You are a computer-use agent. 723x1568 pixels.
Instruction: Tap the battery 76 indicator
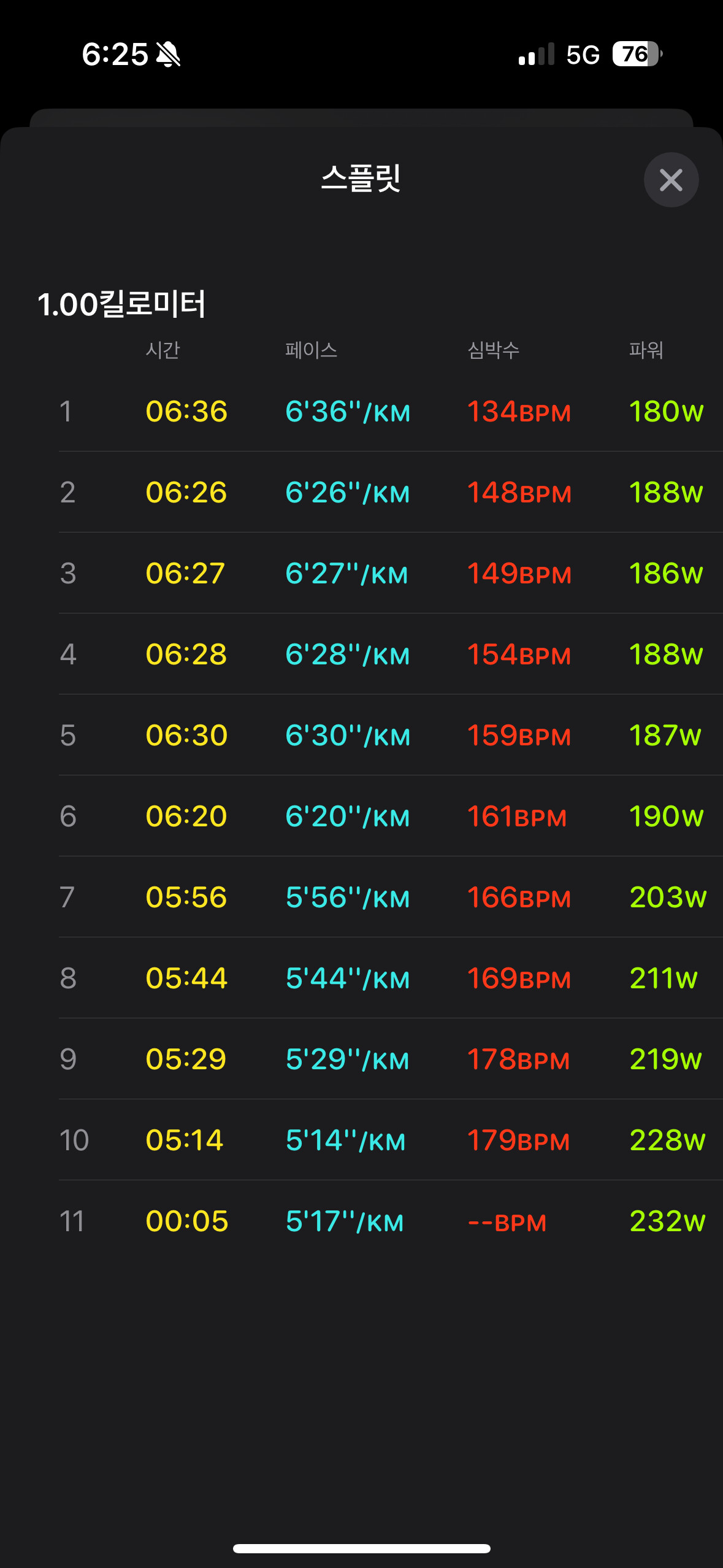637,54
